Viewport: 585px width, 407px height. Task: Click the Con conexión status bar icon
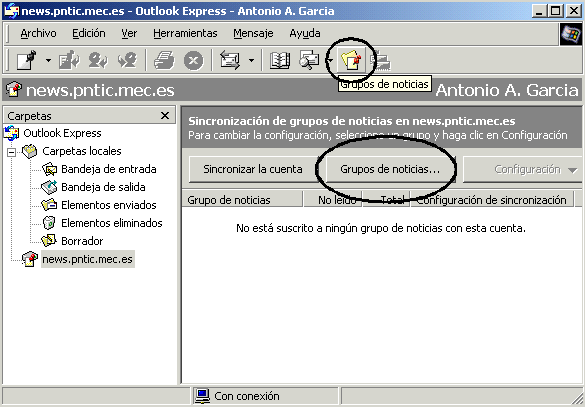pyautogui.click(x=203, y=396)
